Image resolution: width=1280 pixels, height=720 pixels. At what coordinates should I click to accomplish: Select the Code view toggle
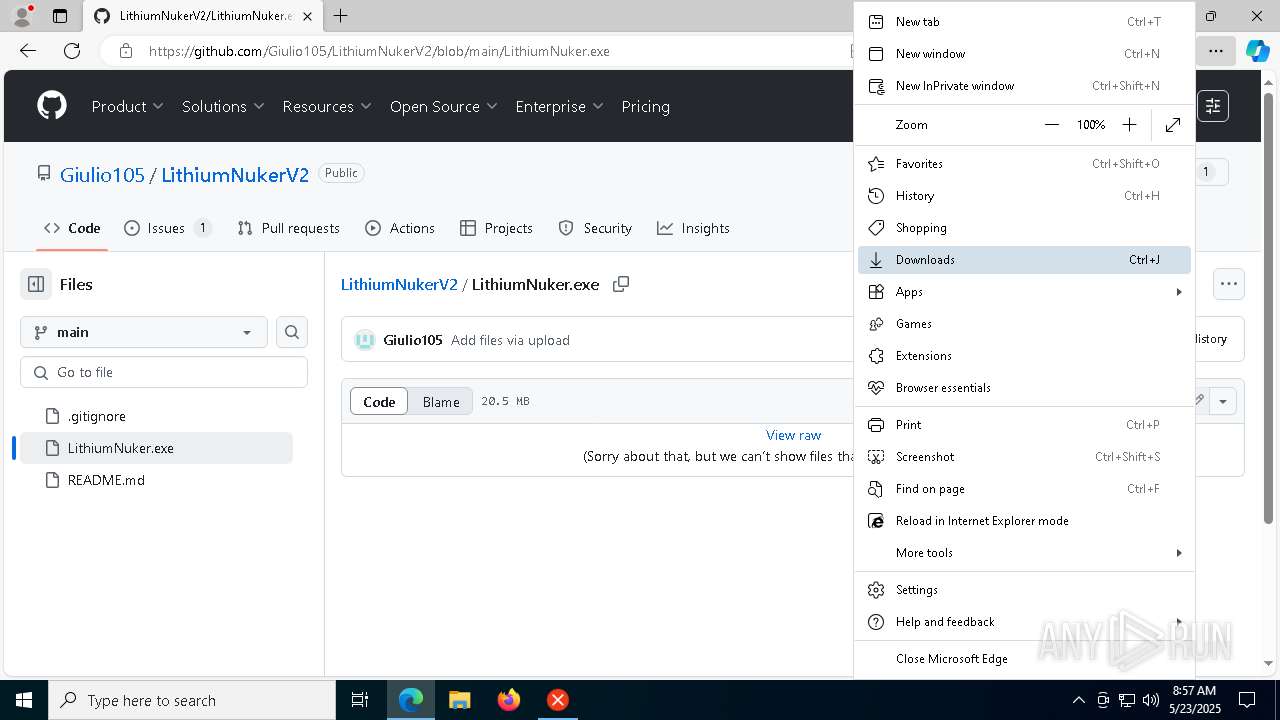tap(379, 402)
